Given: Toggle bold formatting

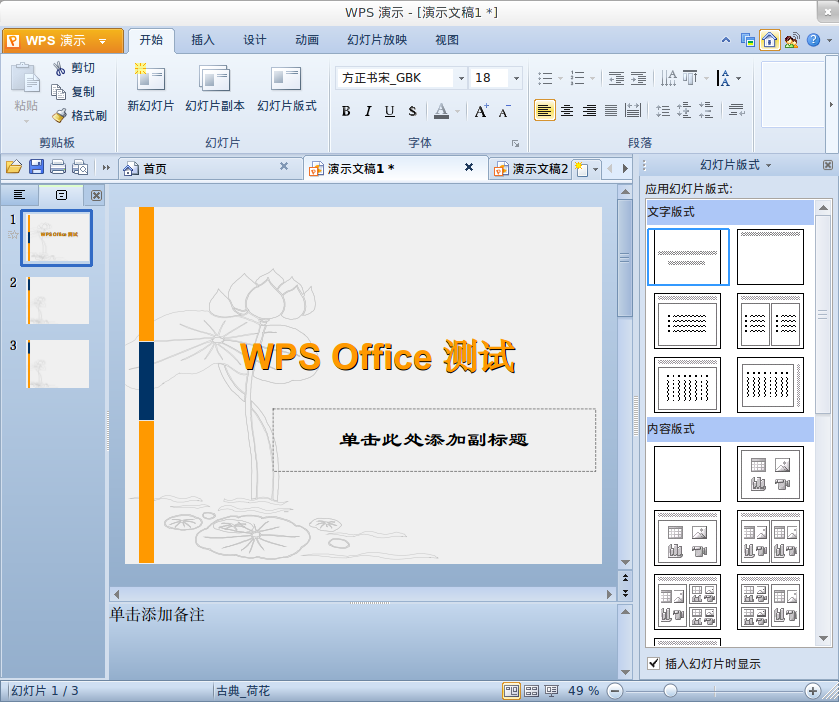Looking at the screenshot, I should coord(345,112).
